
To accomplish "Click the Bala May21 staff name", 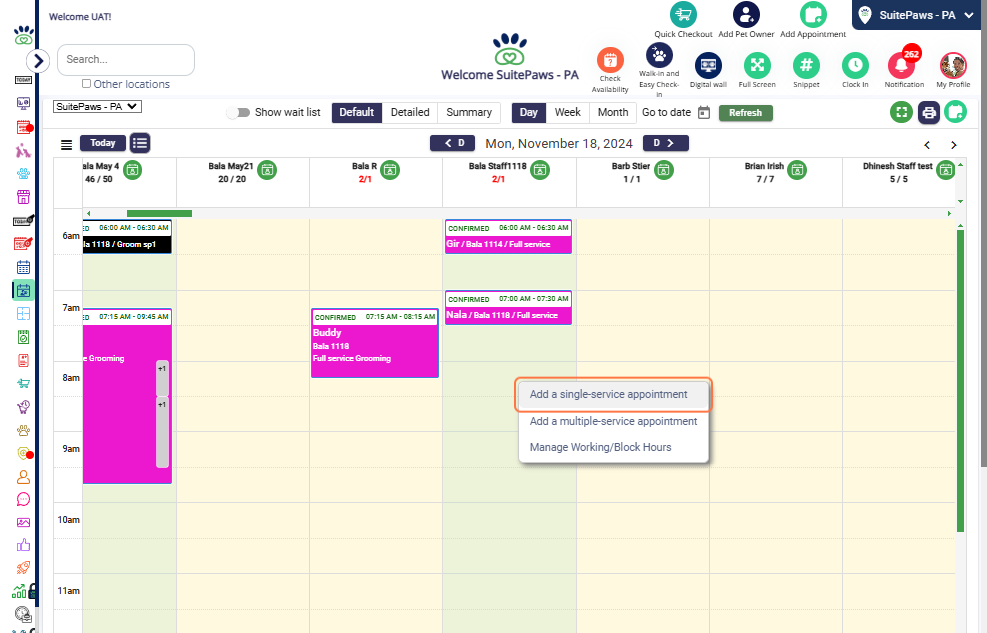I will (x=230, y=166).
